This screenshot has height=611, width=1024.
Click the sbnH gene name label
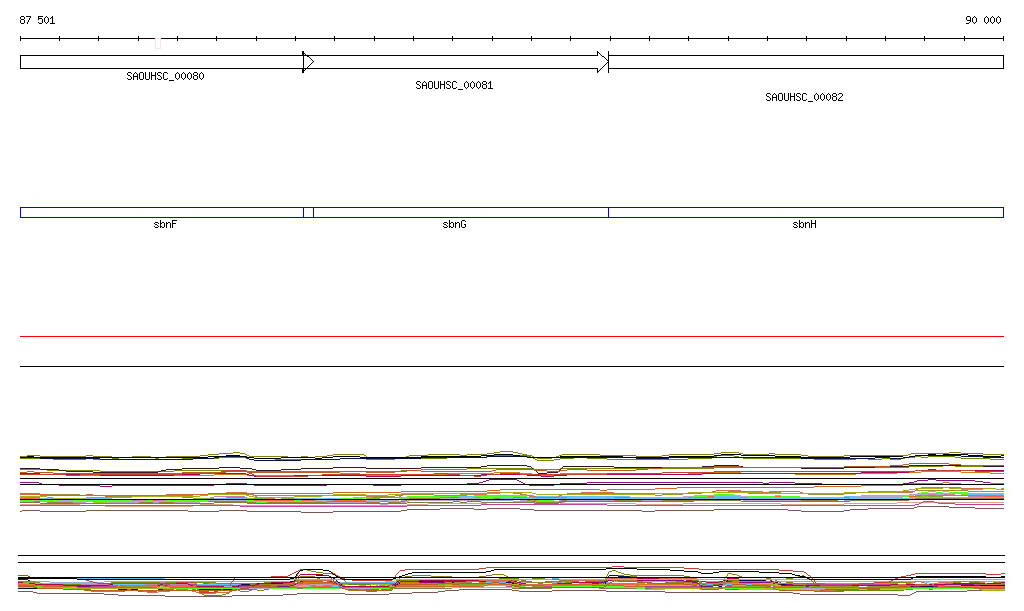(x=804, y=225)
